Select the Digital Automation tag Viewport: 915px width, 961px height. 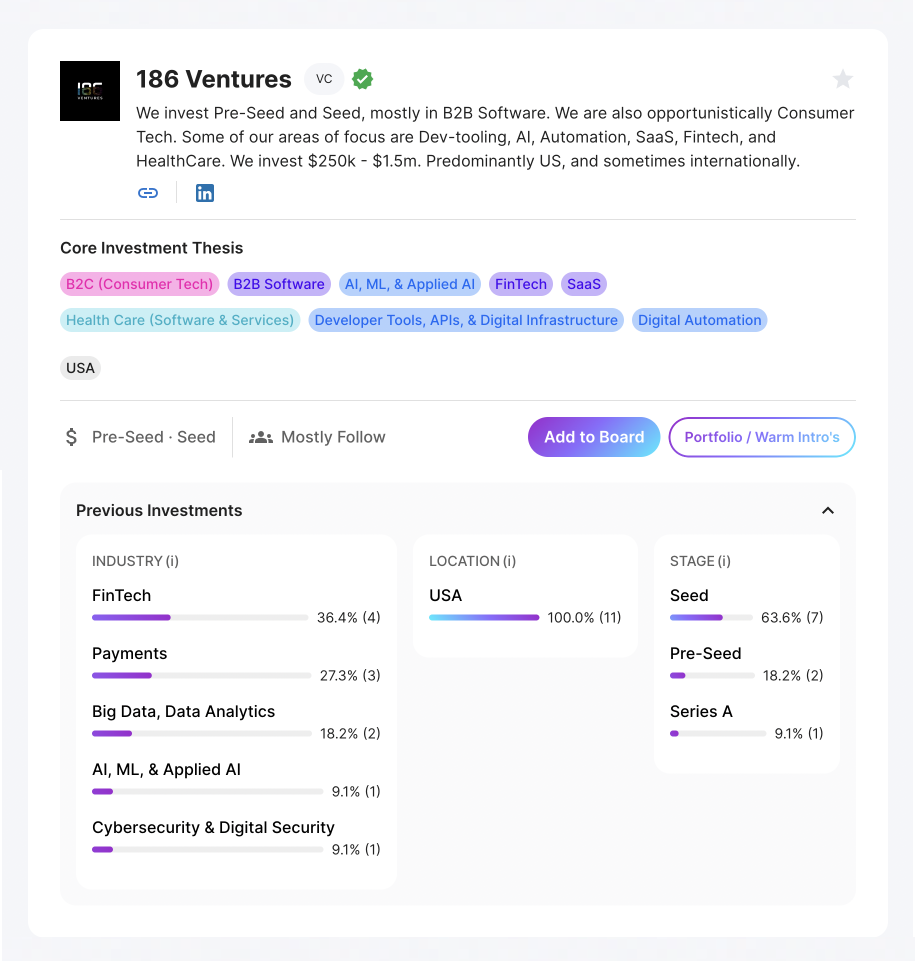(699, 321)
